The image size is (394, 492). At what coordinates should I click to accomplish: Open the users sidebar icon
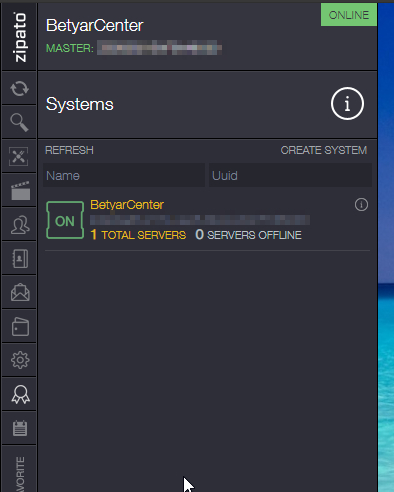click(20, 224)
